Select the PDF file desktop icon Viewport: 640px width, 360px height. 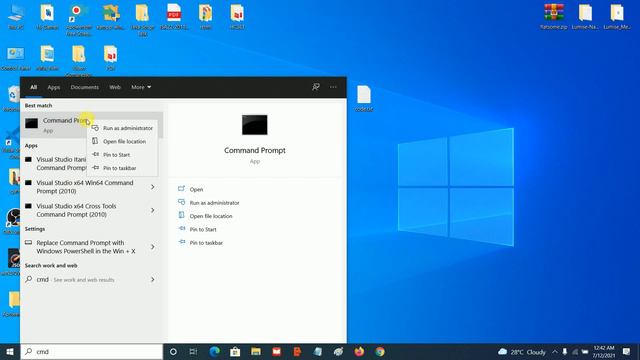pos(174,17)
